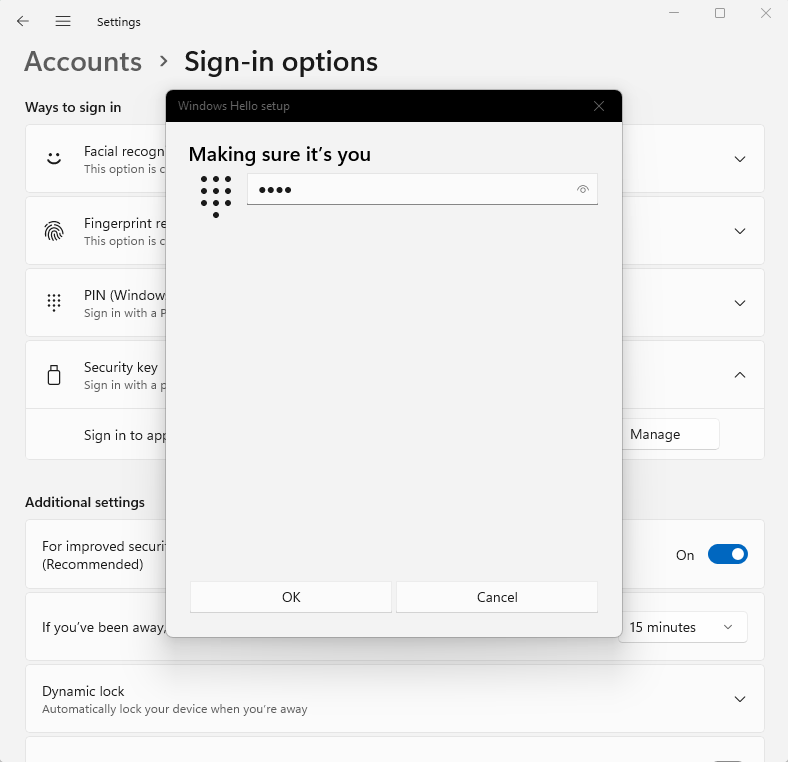Screen dimensions: 788x762
Task: Confirm PIN with OK button
Action: [290, 597]
